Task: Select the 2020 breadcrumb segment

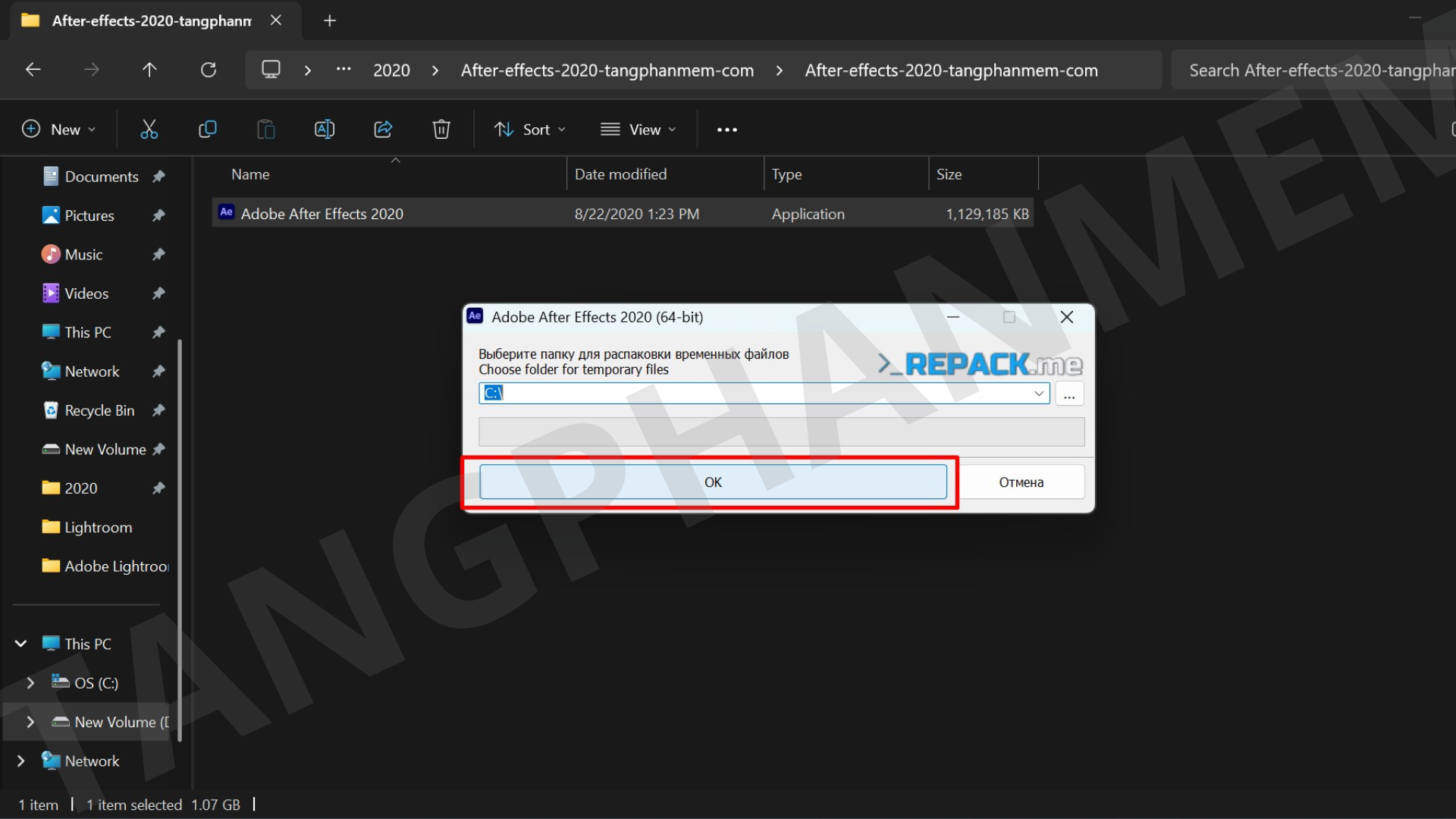Action: 391,71
